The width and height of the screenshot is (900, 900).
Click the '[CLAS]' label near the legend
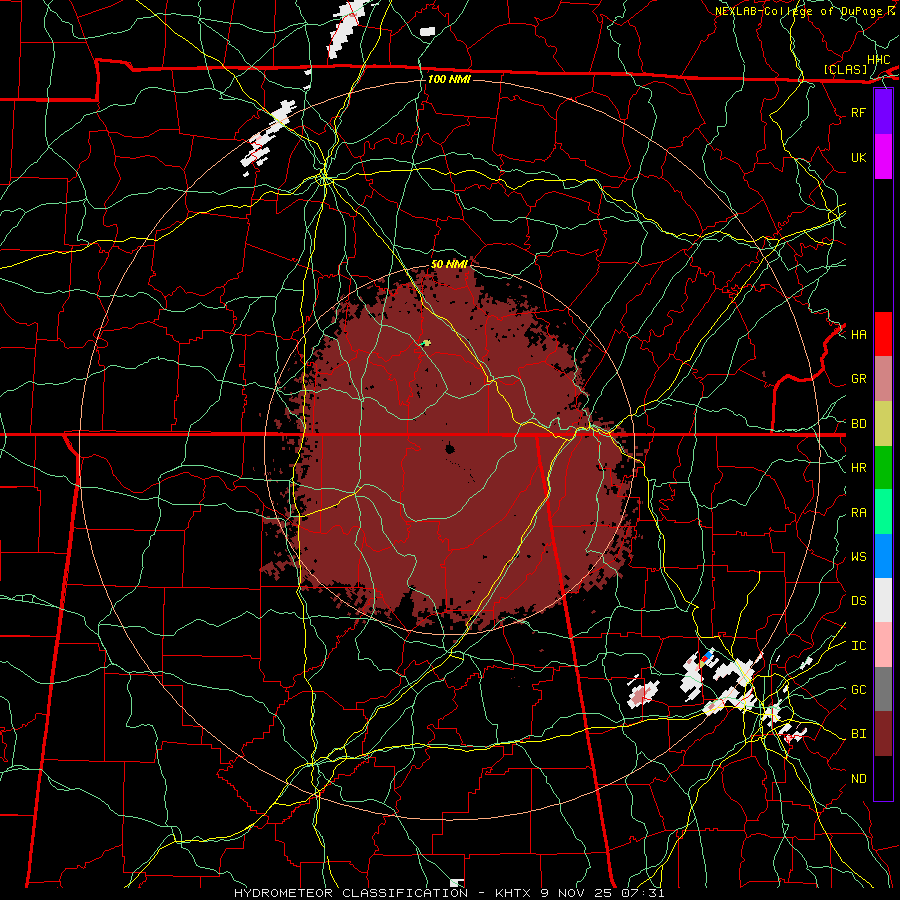coord(845,69)
